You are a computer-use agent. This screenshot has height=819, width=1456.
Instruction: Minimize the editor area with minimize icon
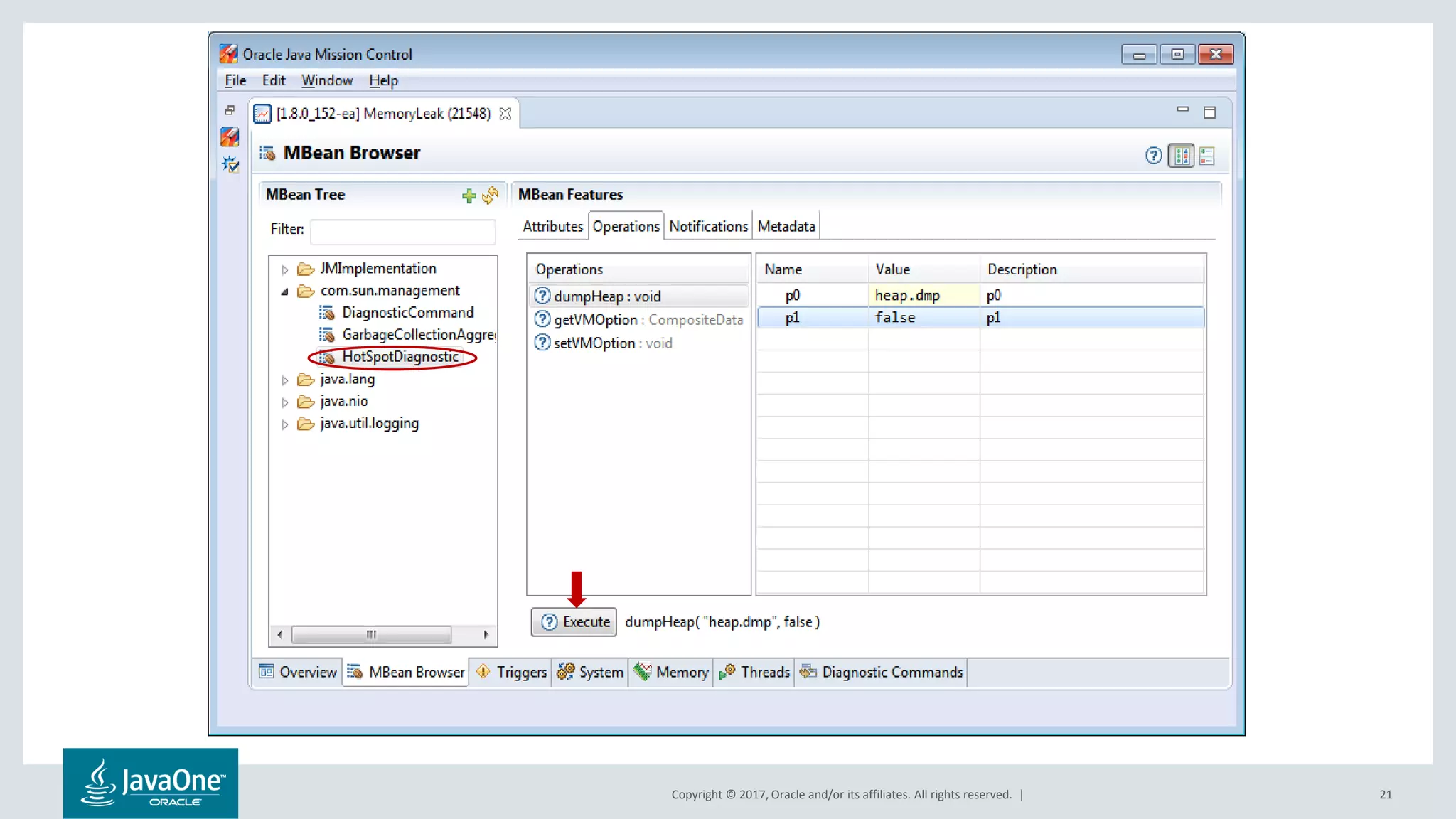(x=1183, y=109)
